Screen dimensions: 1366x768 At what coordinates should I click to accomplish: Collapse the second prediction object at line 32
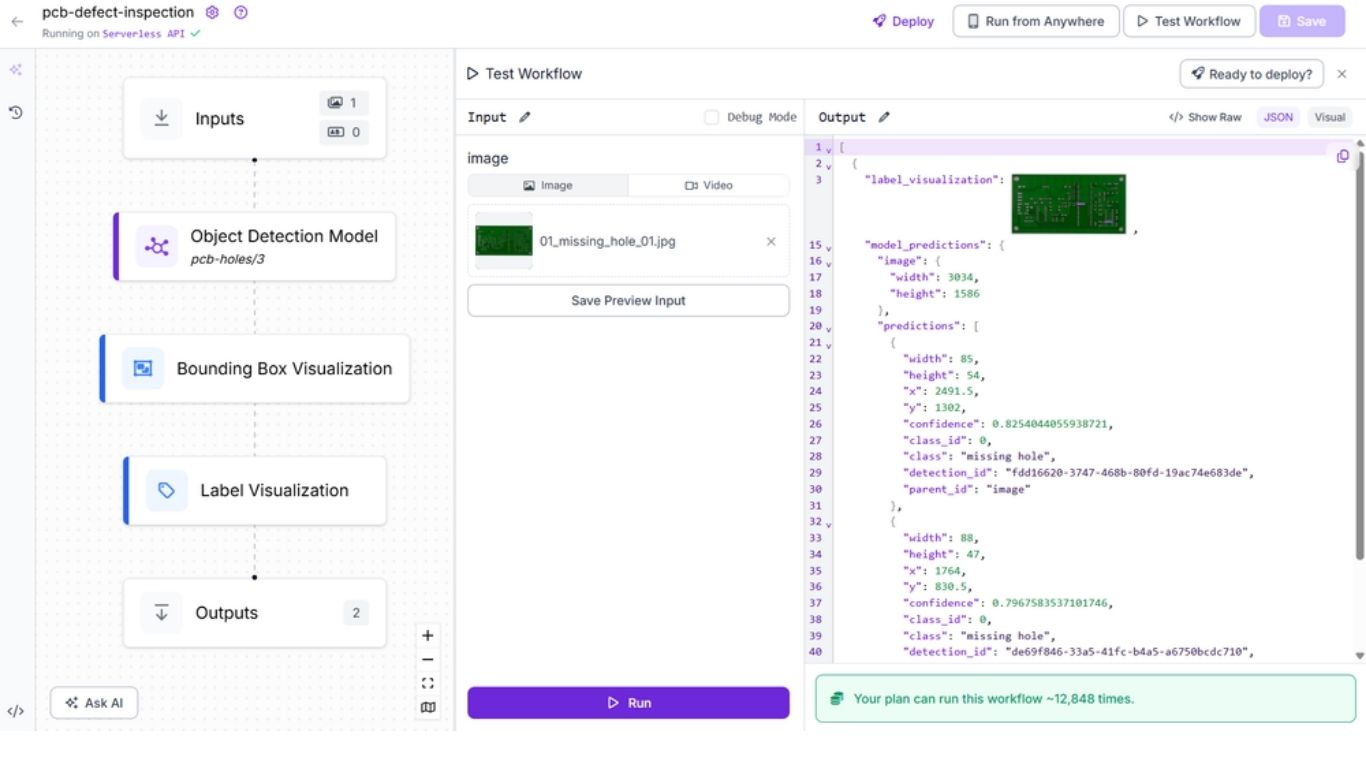pyautogui.click(x=829, y=522)
